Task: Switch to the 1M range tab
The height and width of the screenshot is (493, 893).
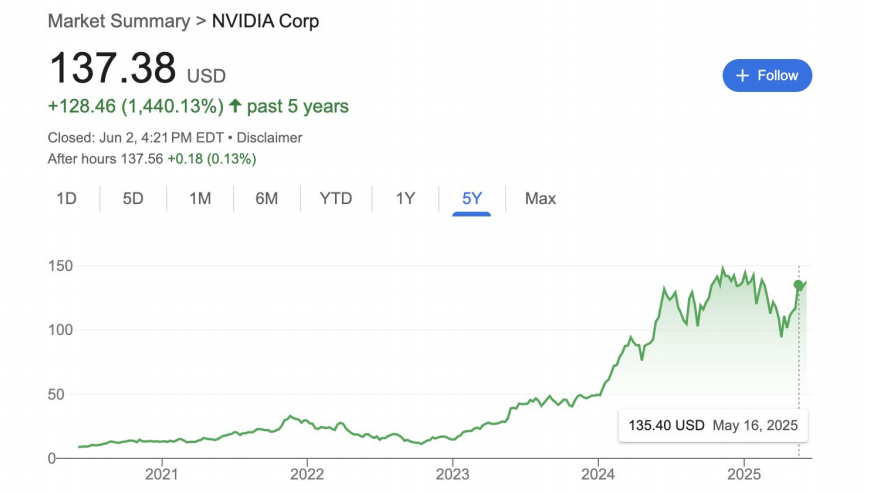Action: click(200, 199)
